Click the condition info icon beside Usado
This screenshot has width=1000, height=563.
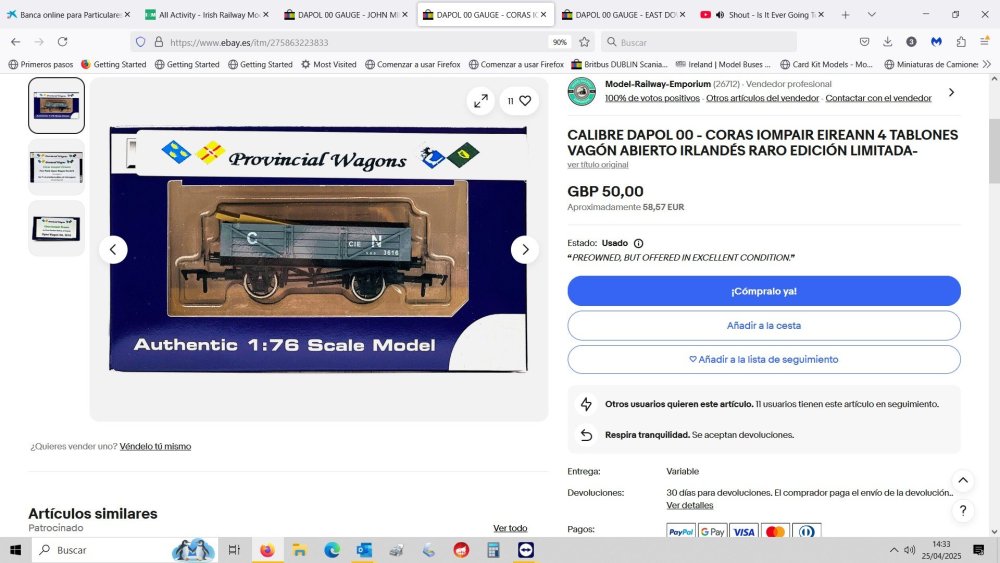click(638, 243)
